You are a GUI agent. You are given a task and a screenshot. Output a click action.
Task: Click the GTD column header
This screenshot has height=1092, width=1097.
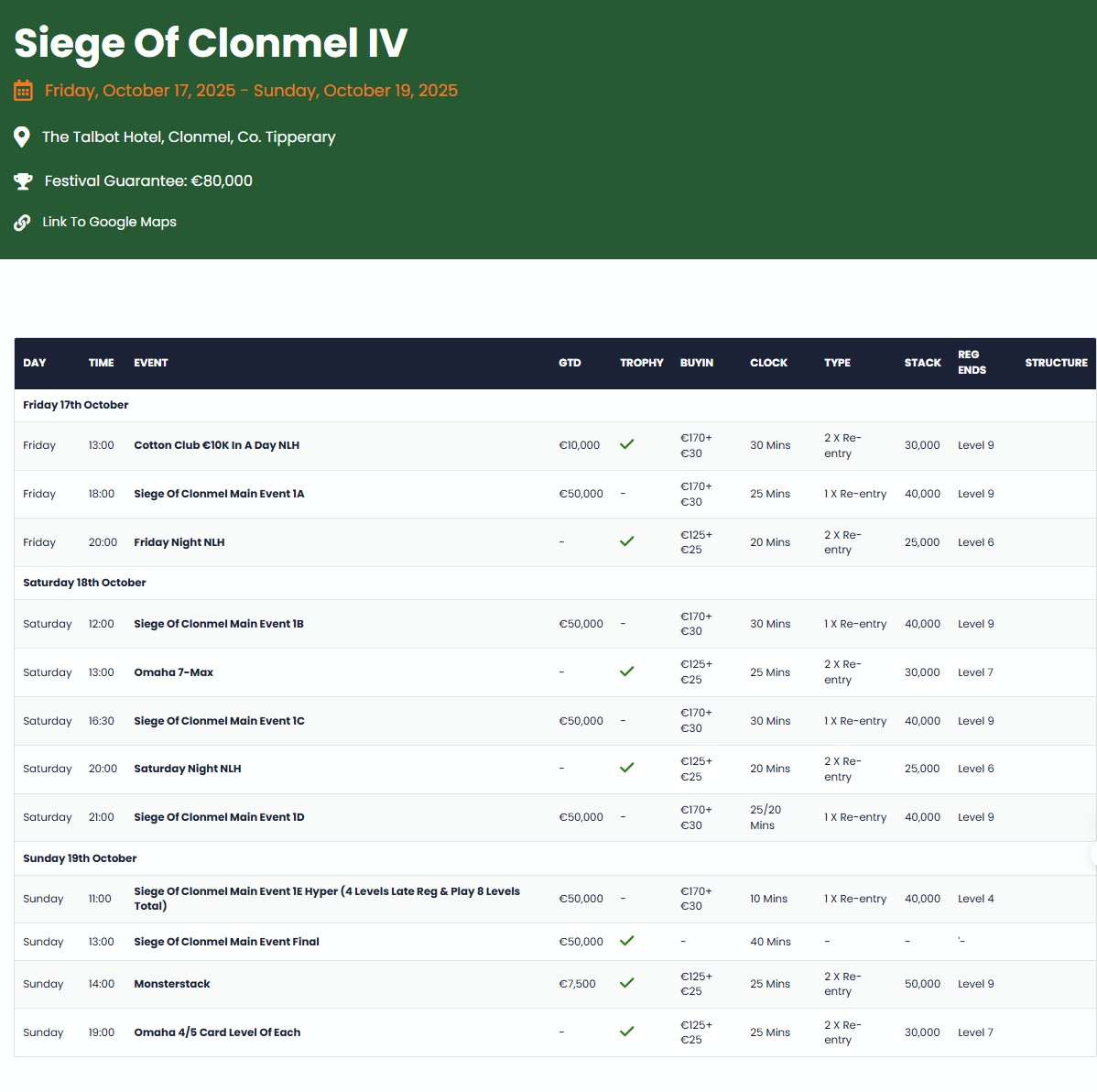570,363
